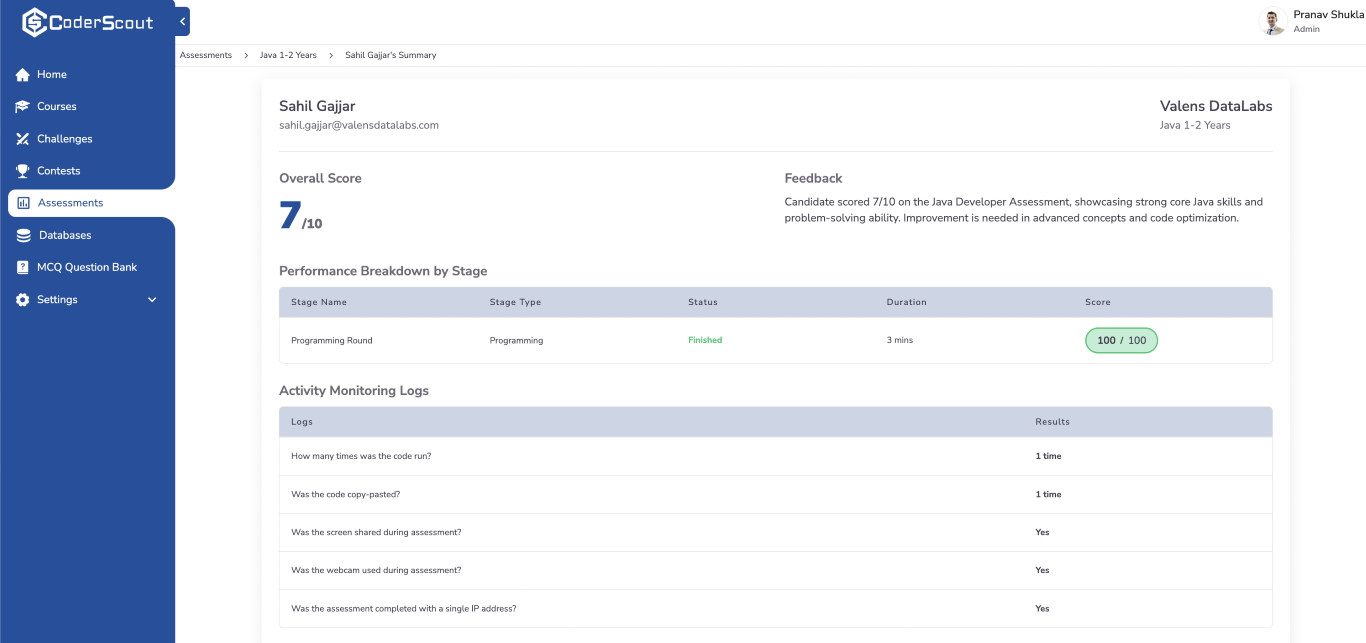Collapse the sidebar with arrow toggle
Screen dimensions: 1366x643
coord(182,21)
